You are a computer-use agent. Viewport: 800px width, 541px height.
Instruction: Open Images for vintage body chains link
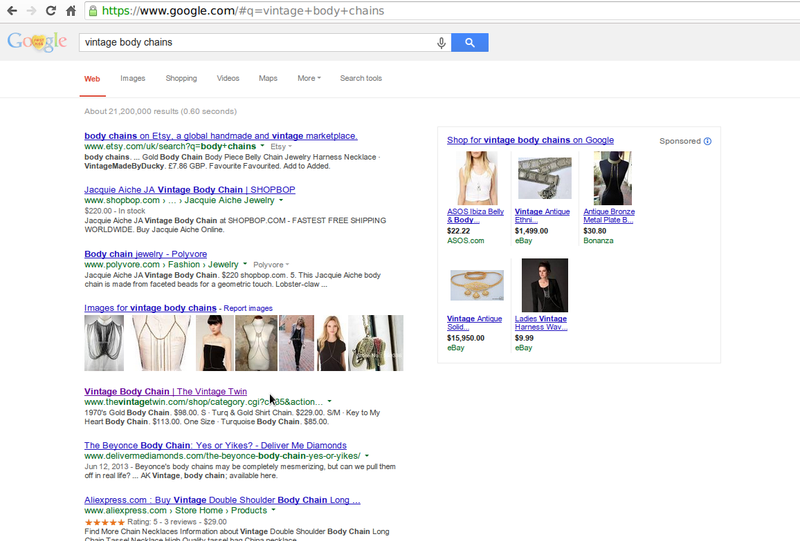pyautogui.click(x=150, y=308)
